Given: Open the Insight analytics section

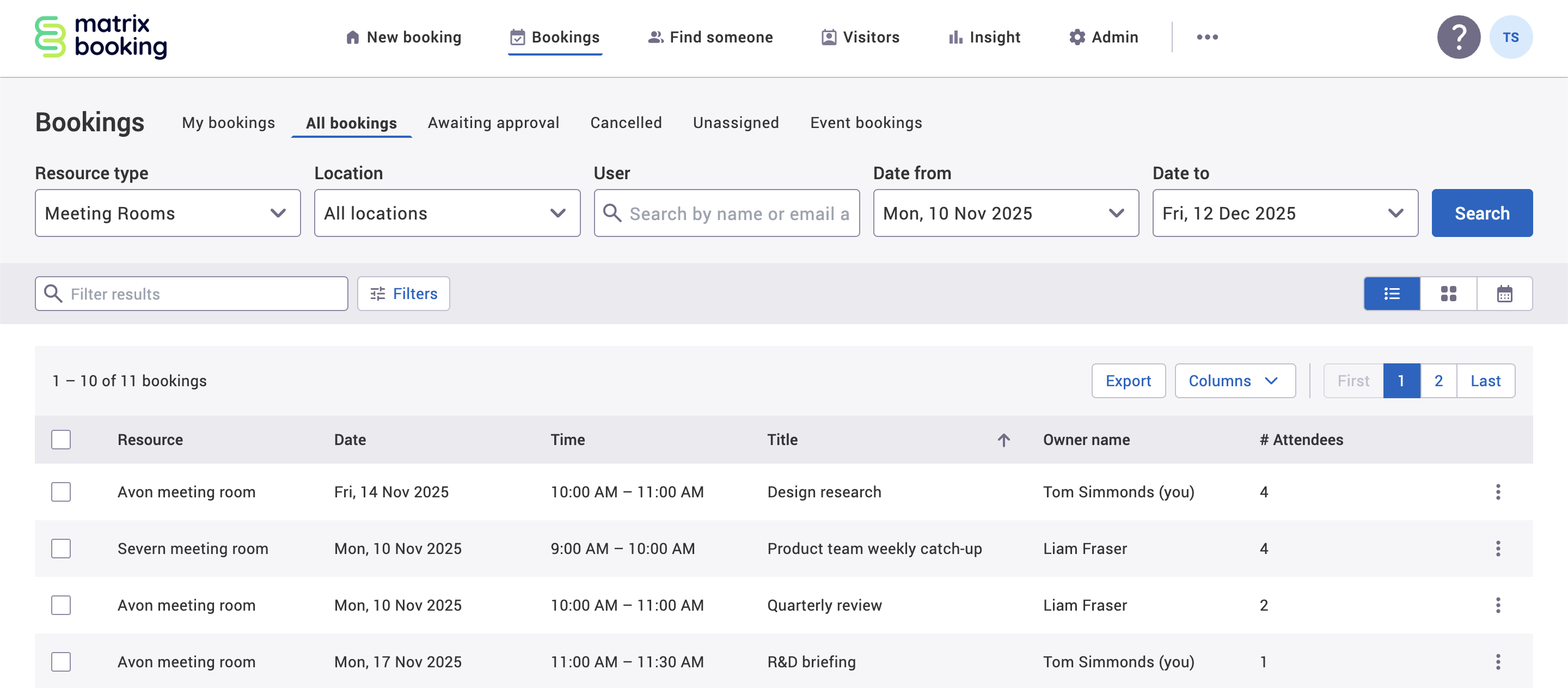Looking at the screenshot, I should click(x=983, y=37).
